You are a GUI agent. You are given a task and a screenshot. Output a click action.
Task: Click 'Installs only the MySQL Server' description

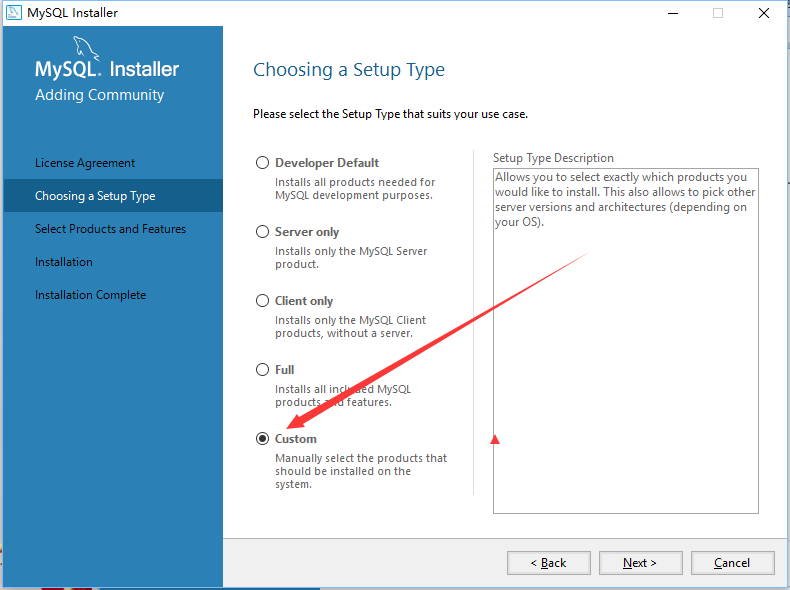tap(351, 257)
